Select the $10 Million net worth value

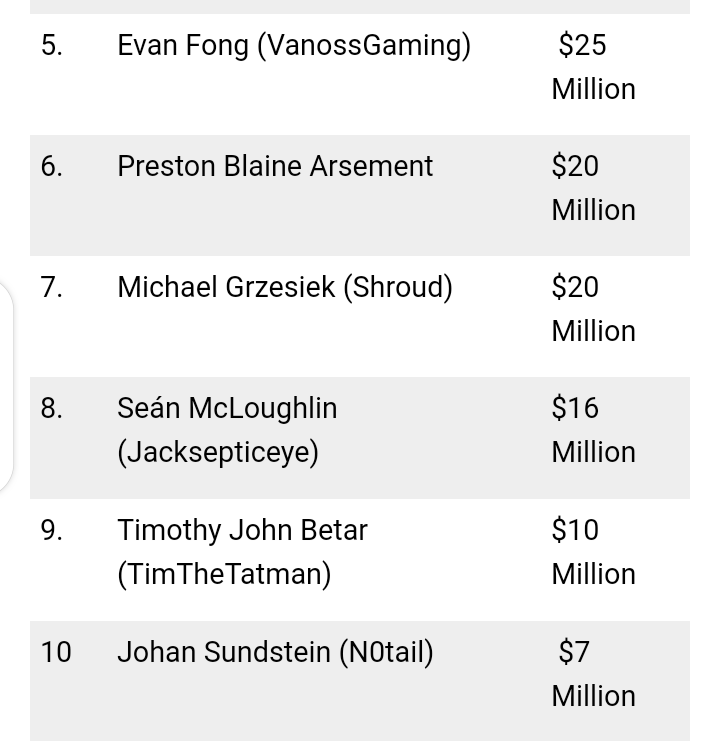(x=593, y=552)
